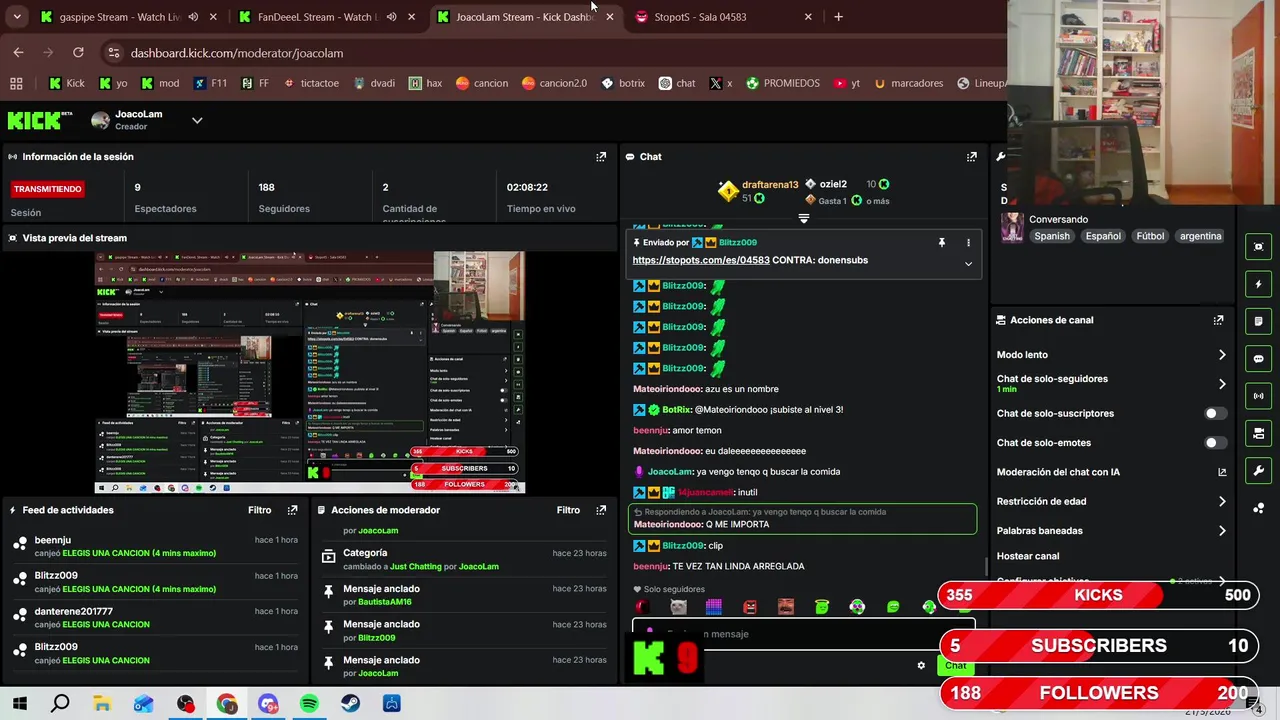The height and width of the screenshot is (720, 1280).
Task: Pop out the Acciones de moderador panel
Action: pyautogui.click(x=601, y=510)
